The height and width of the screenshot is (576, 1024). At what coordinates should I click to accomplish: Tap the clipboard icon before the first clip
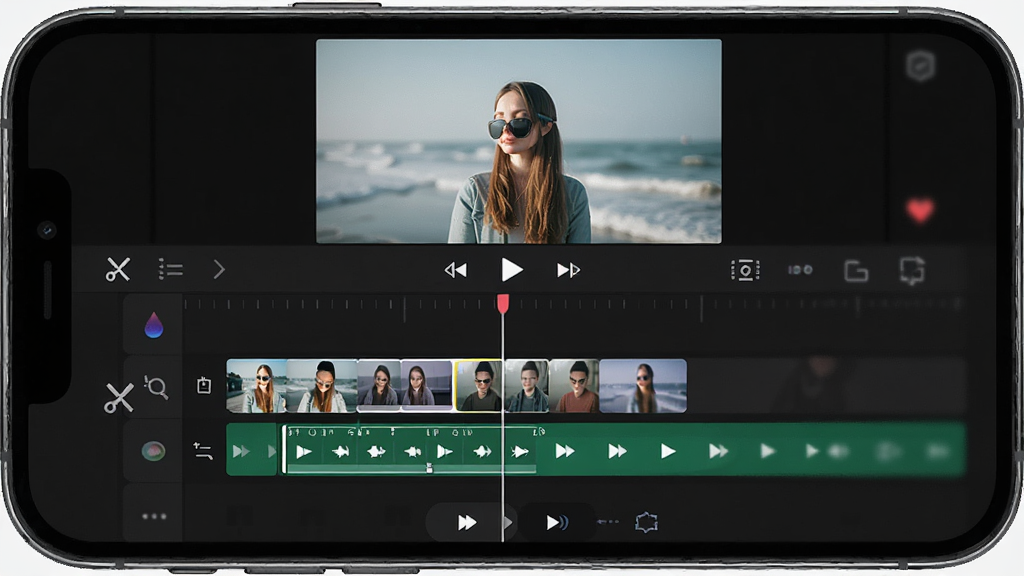pyautogui.click(x=204, y=385)
